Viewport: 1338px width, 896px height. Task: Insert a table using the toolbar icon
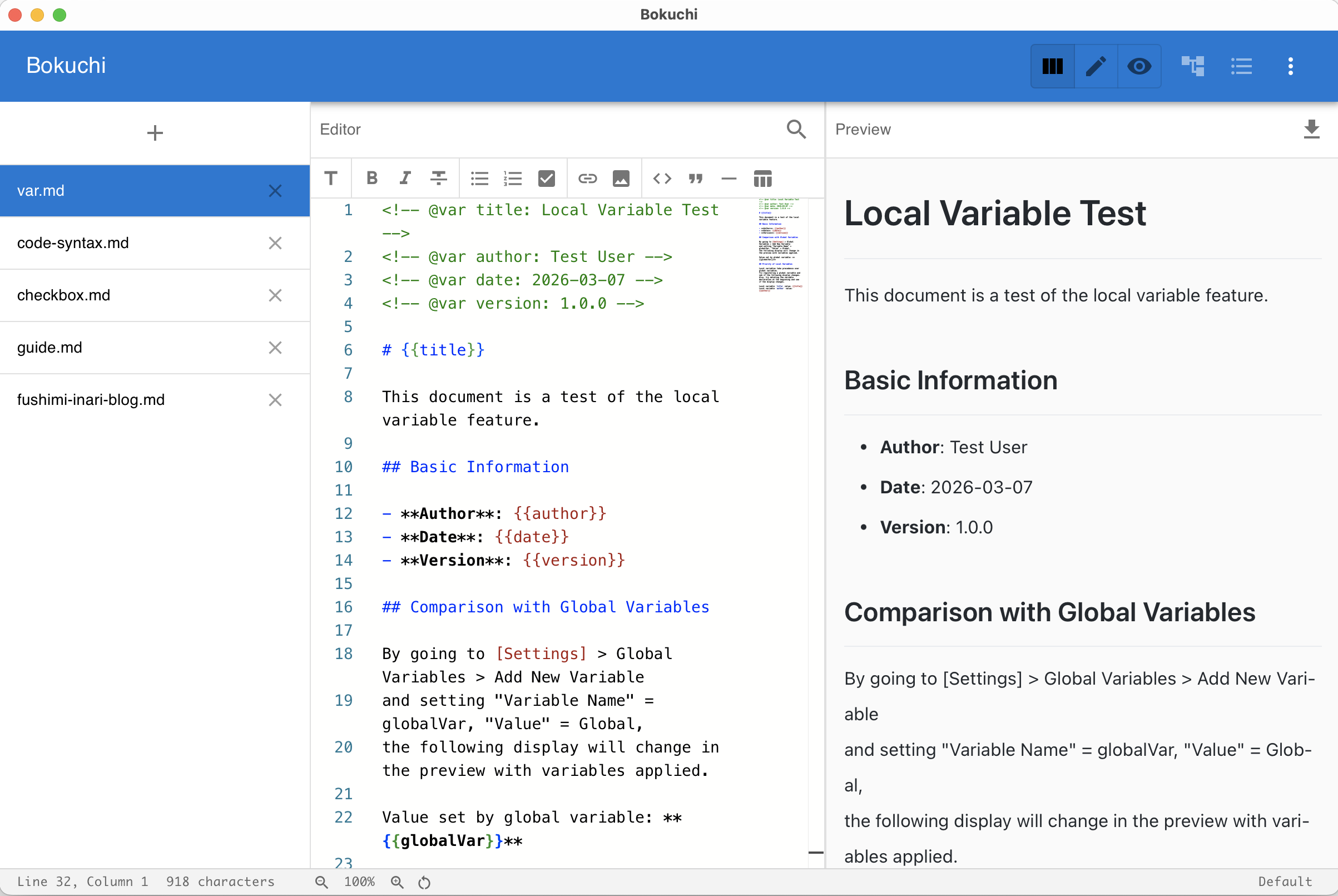click(x=762, y=179)
